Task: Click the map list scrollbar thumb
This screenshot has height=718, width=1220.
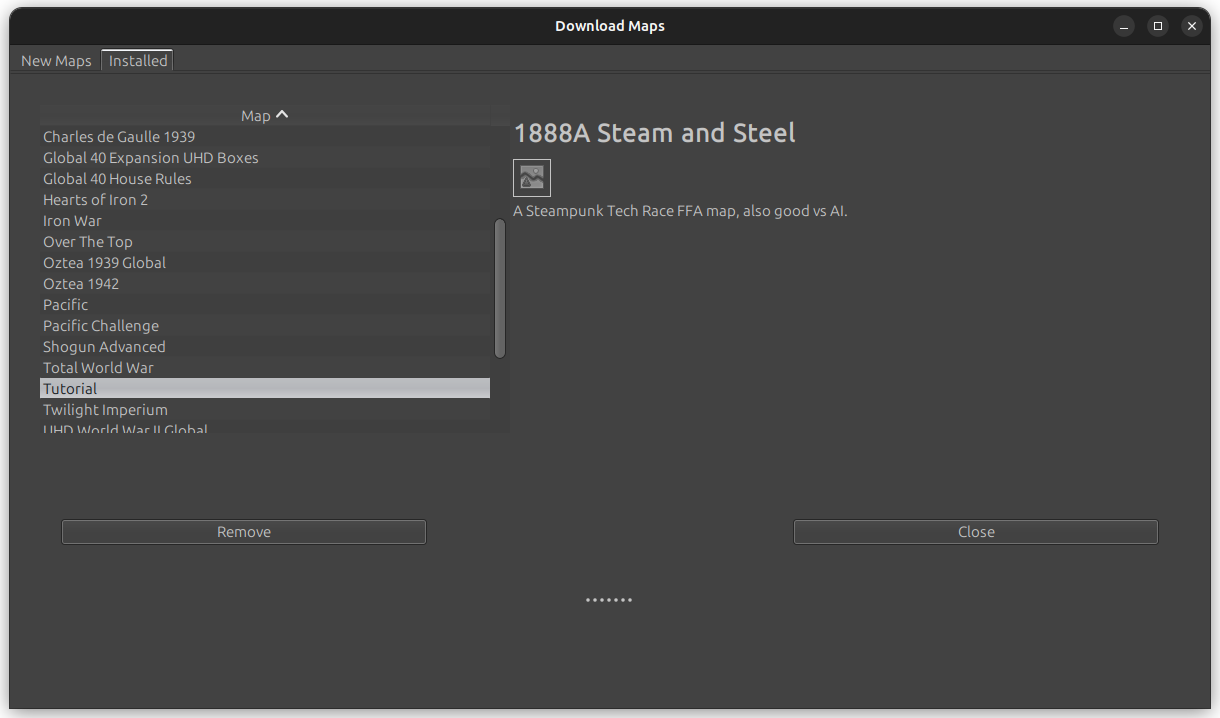Action: (500, 287)
